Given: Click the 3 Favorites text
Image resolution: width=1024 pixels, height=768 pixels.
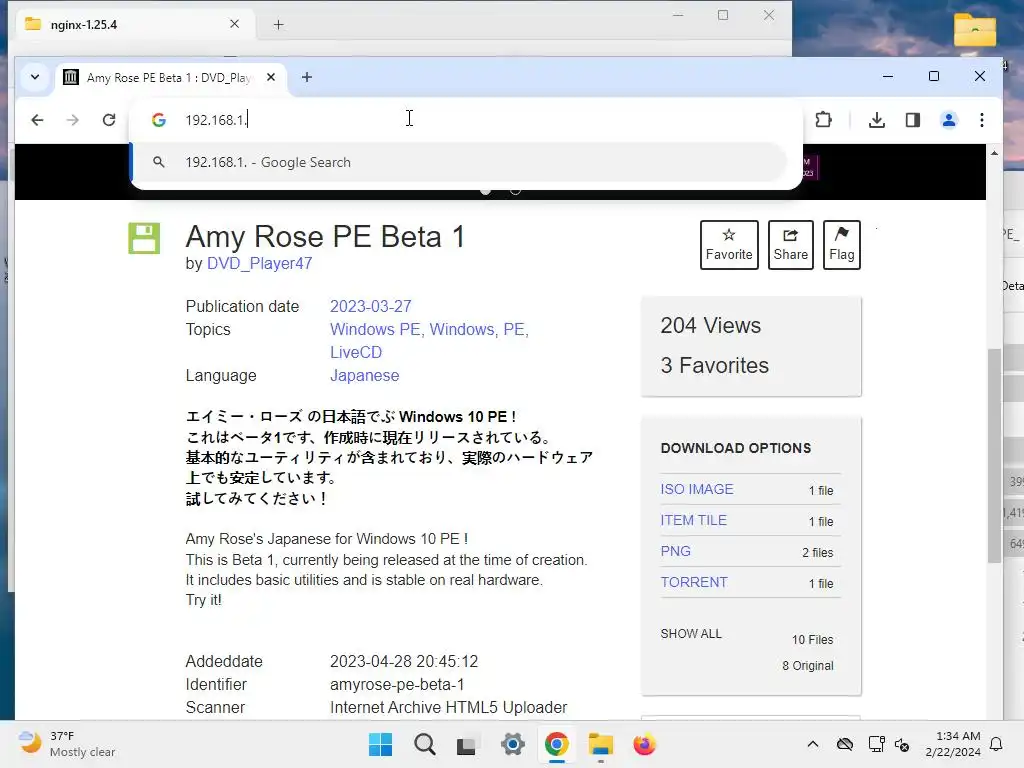Looking at the screenshot, I should pos(714,365).
